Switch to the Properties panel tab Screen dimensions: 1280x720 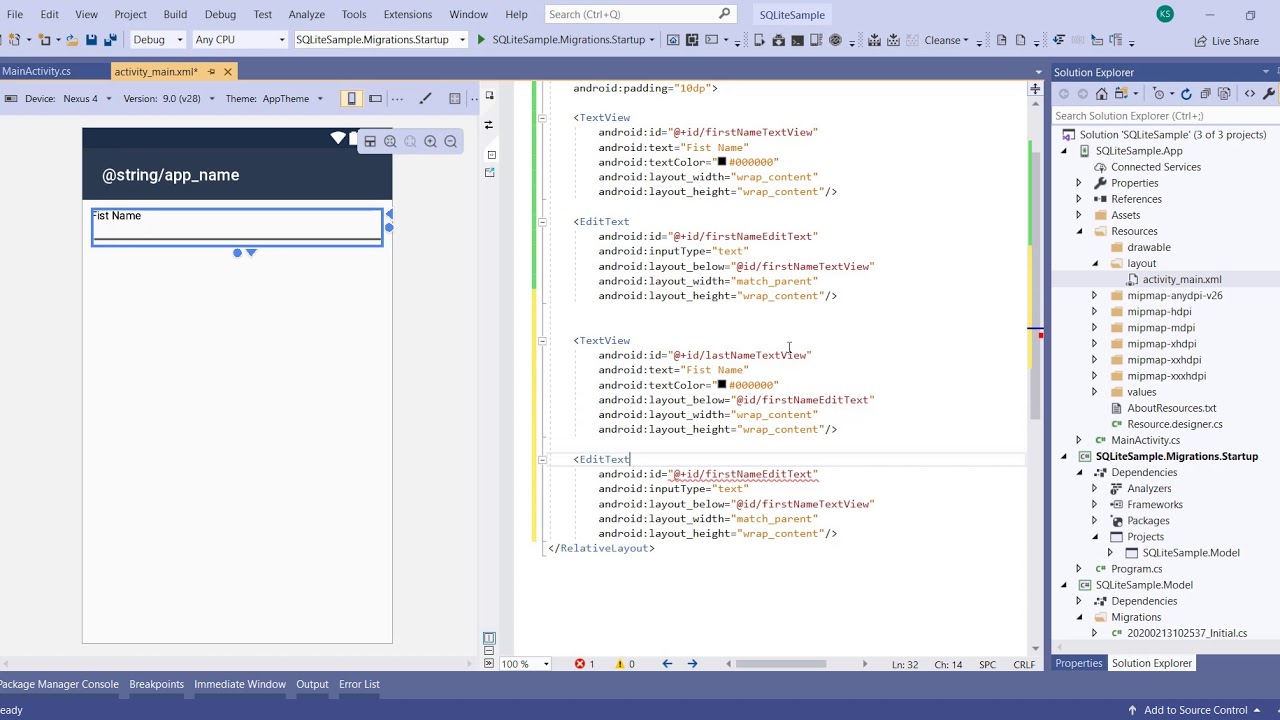[1078, 663]
